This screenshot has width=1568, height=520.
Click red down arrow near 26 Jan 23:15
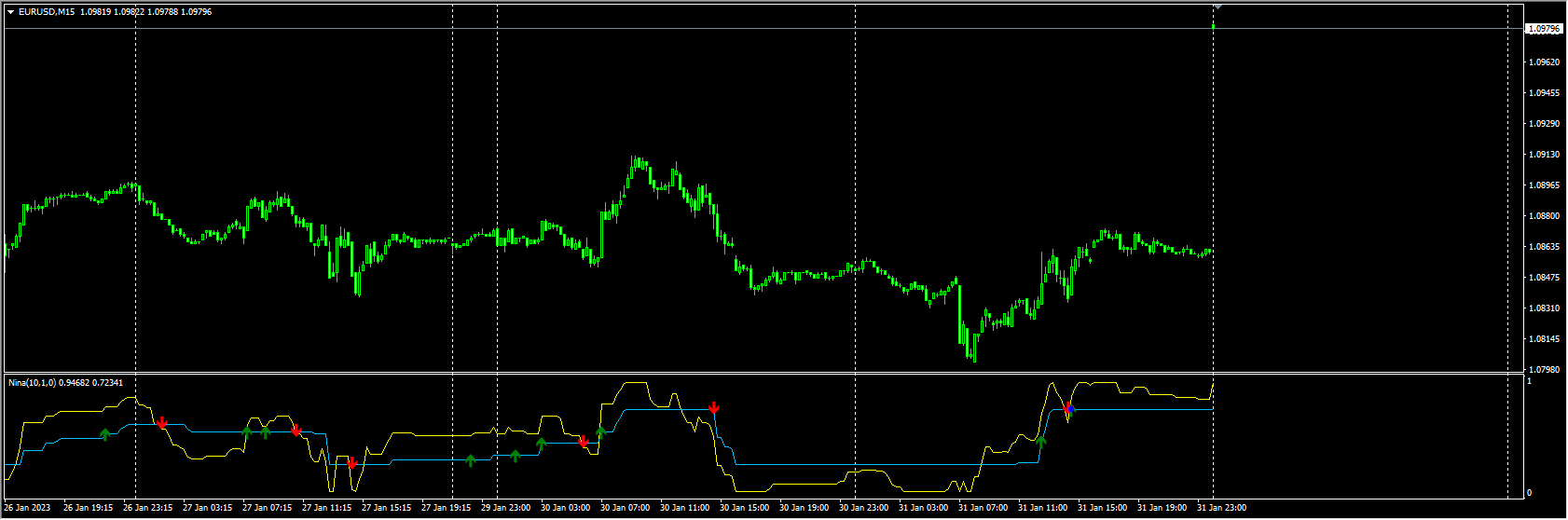(162, 423)
